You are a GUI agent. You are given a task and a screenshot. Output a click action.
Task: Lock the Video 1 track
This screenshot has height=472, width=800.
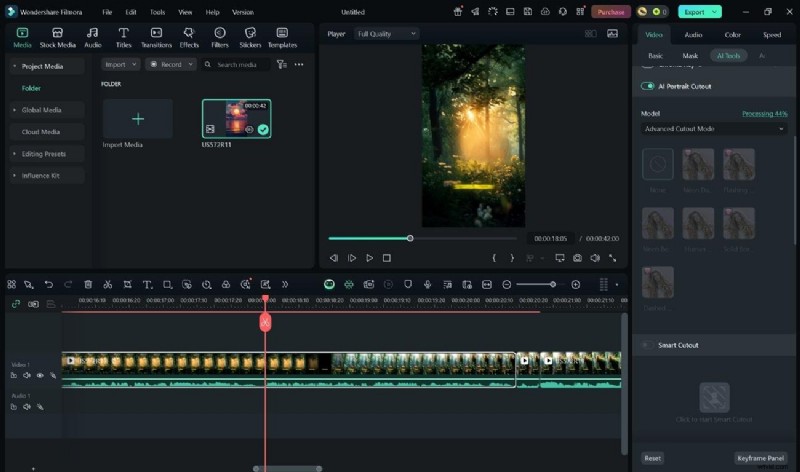pos(14,376)
